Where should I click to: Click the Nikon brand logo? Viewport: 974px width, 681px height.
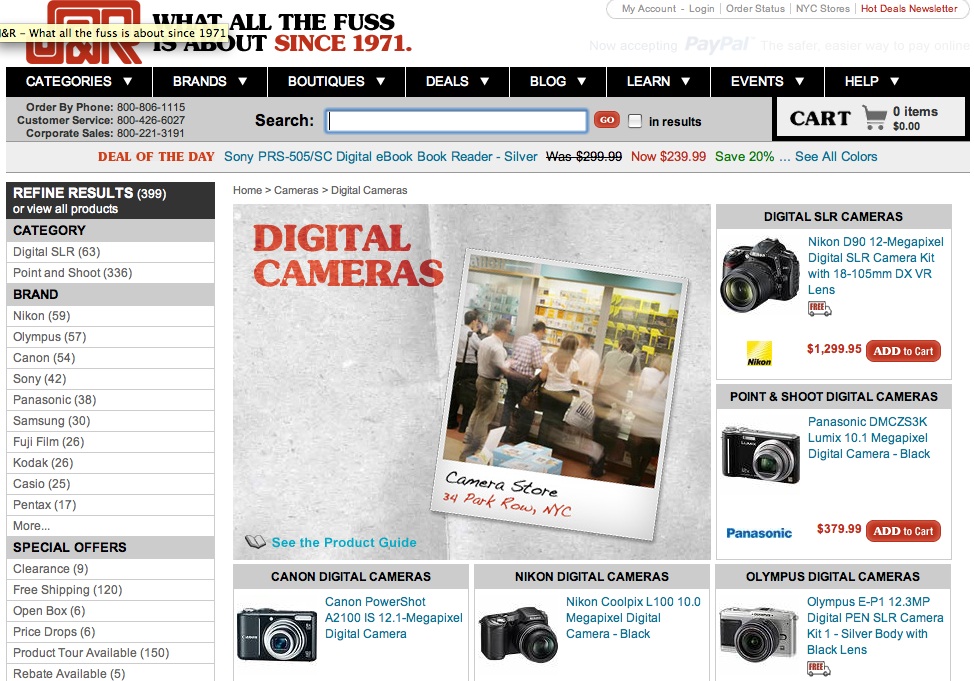(x=759, y=354)
